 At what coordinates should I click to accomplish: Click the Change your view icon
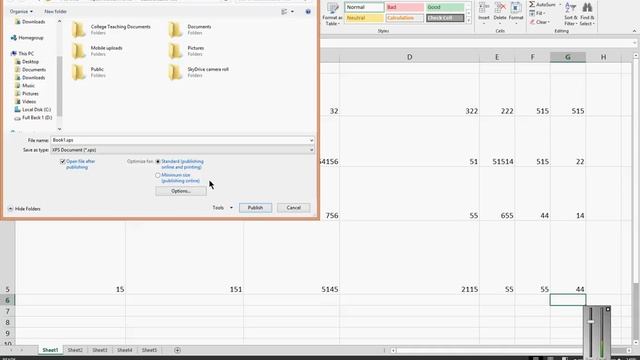pos(284,11)
